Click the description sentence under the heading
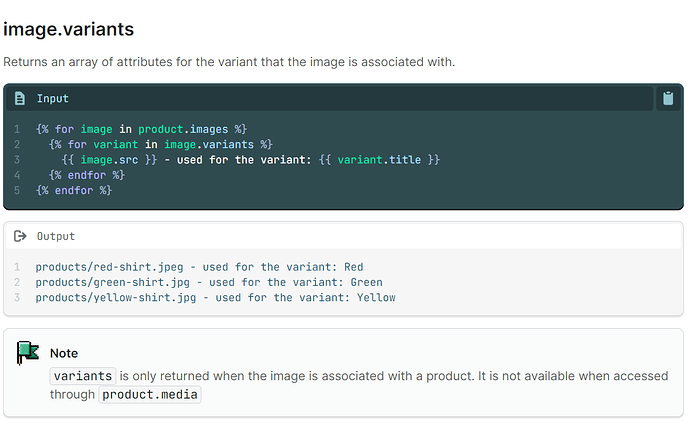 (229, 62)
